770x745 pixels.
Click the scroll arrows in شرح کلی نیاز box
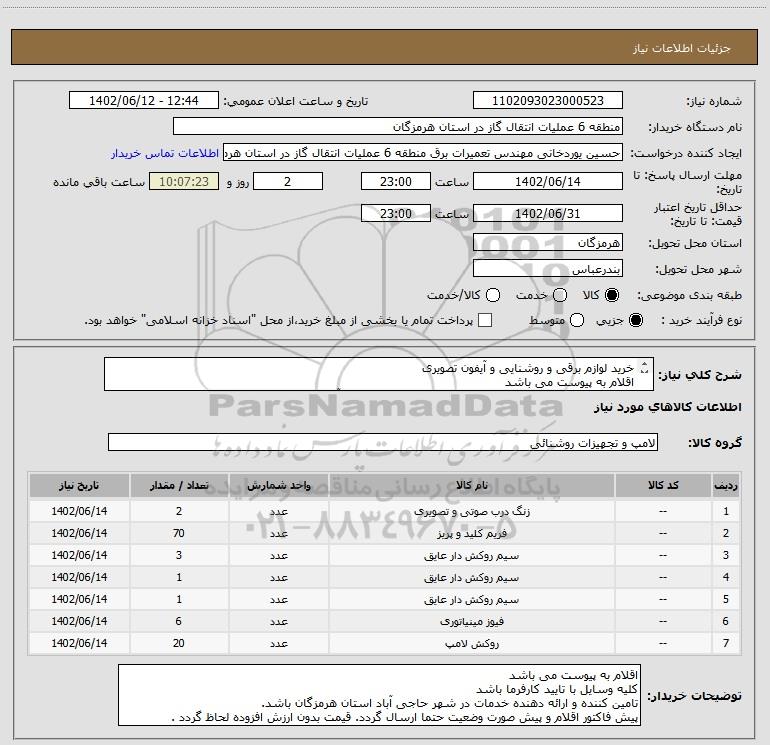coord(645,367)
